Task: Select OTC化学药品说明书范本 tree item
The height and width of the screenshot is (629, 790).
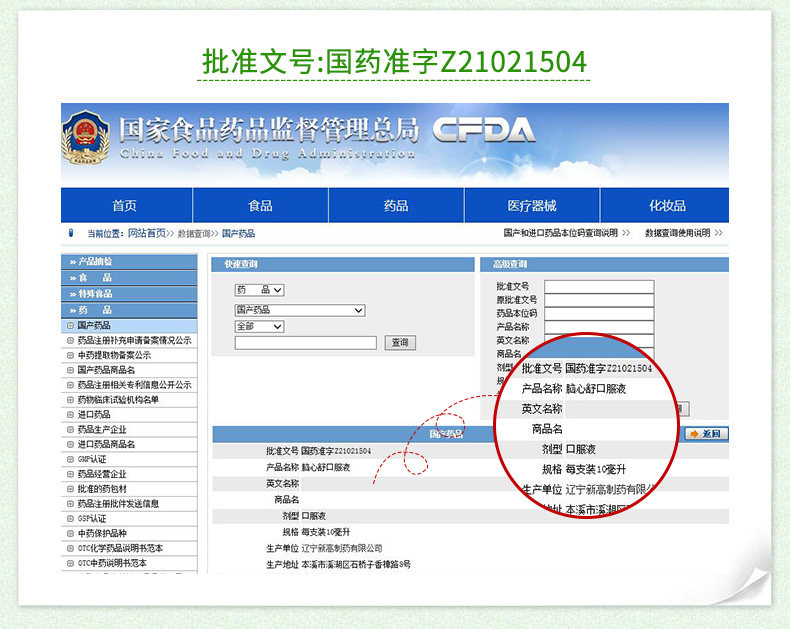Action: [x=120, y=548]
